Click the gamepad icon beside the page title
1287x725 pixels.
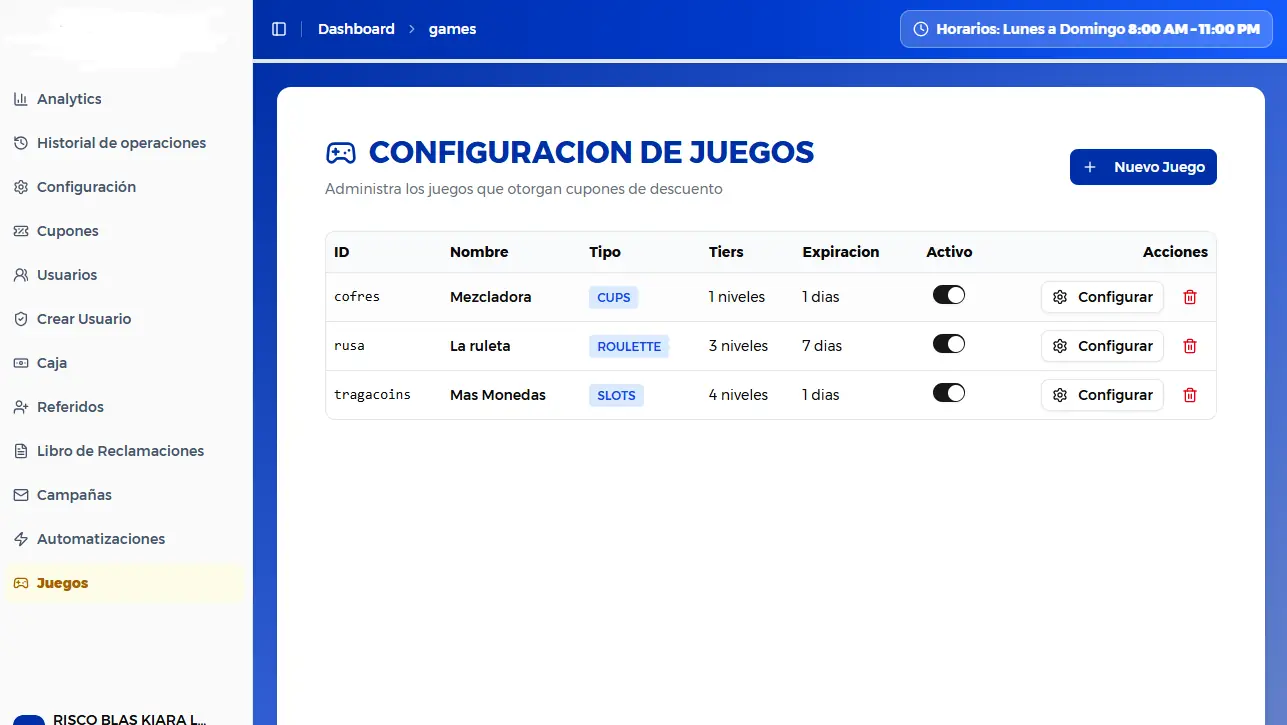click(341, 153)
